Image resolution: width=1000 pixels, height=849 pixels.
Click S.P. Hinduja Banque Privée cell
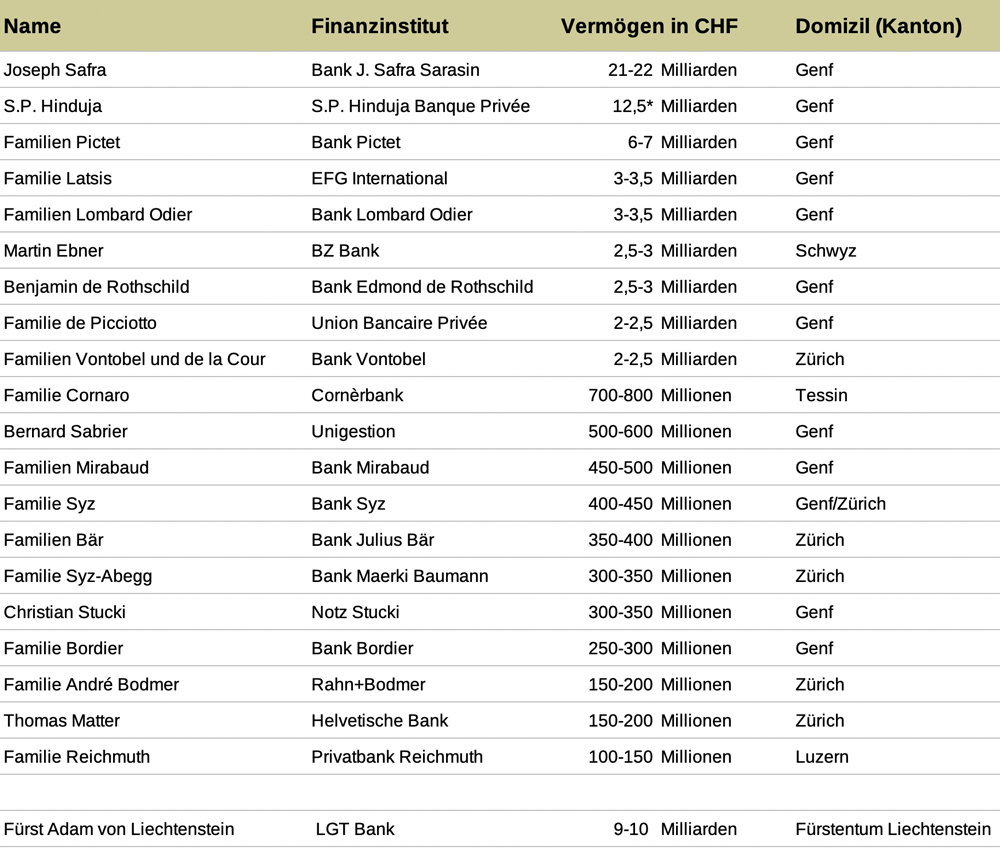tap(420, 107)
